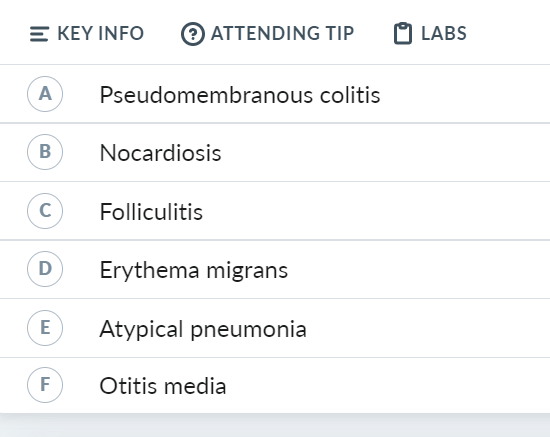Click the Key Info lines icon

(39, 34)
